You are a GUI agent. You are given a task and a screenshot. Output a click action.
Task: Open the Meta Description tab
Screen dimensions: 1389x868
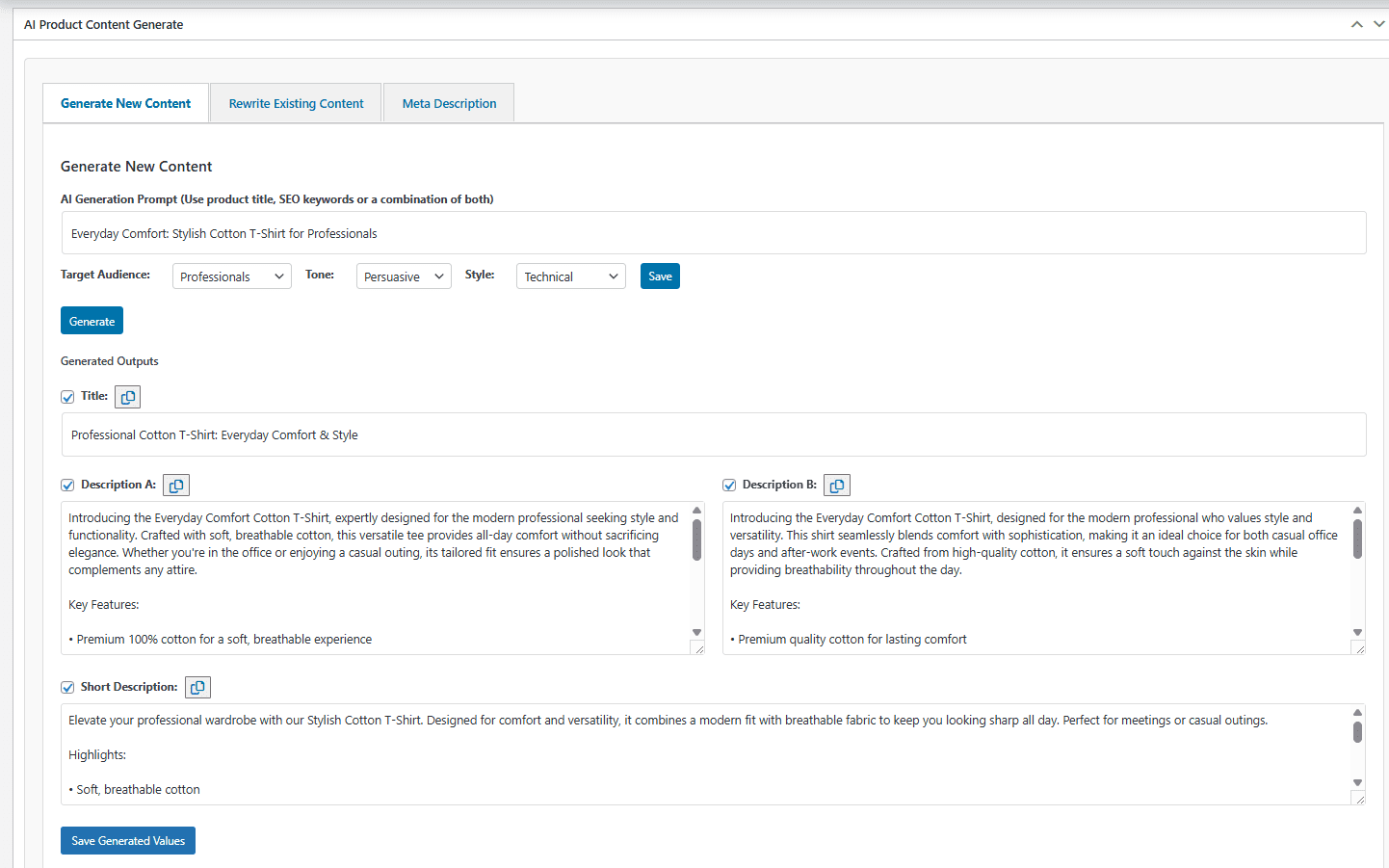pyautogui.click(x=449, y=104)
